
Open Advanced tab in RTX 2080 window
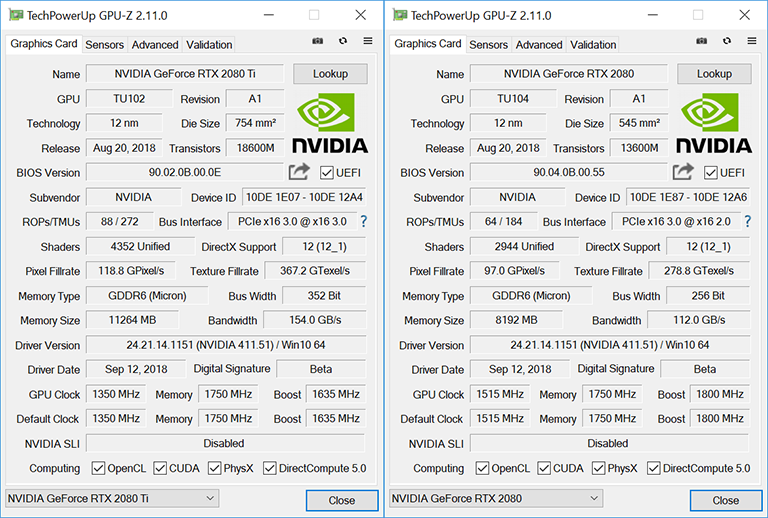(x=539, y=45)
